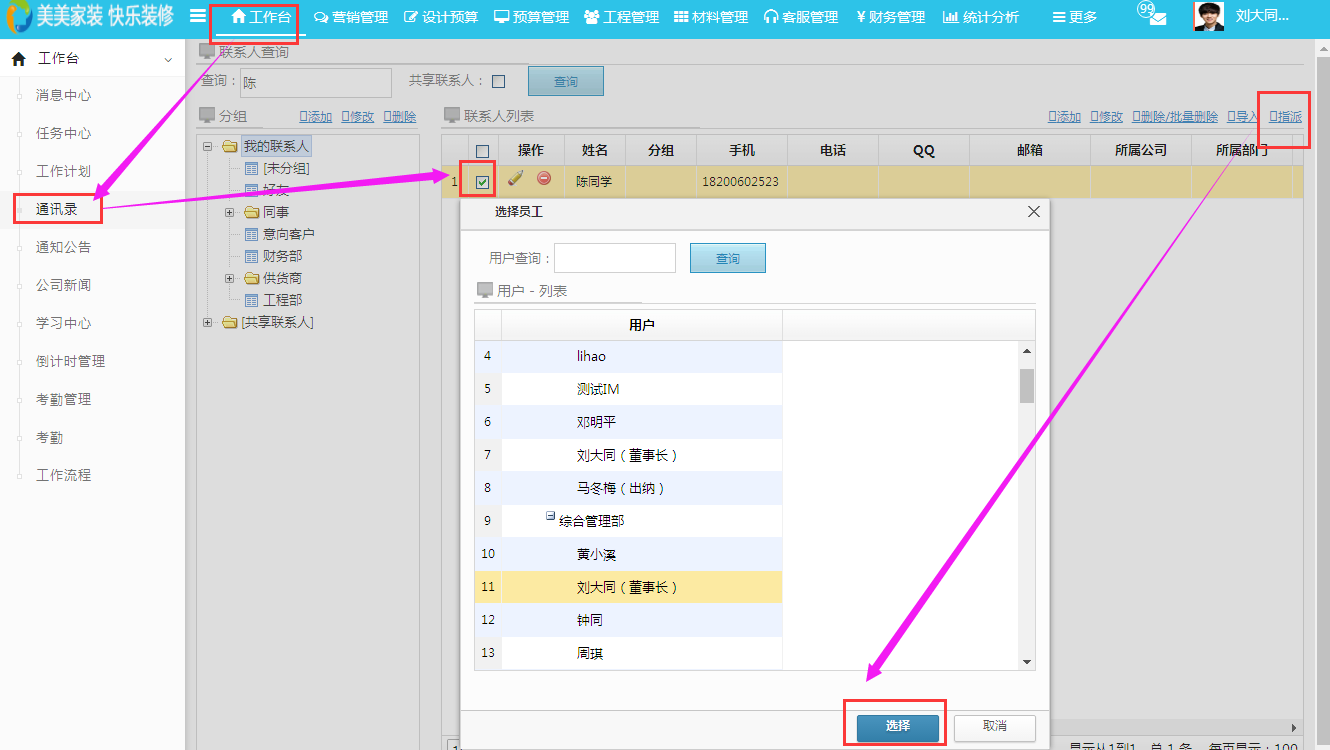Viewport: 1330px width, 750px height.
Task: Open 通讯录 in the left sidebar
Action: pos(57,209)
